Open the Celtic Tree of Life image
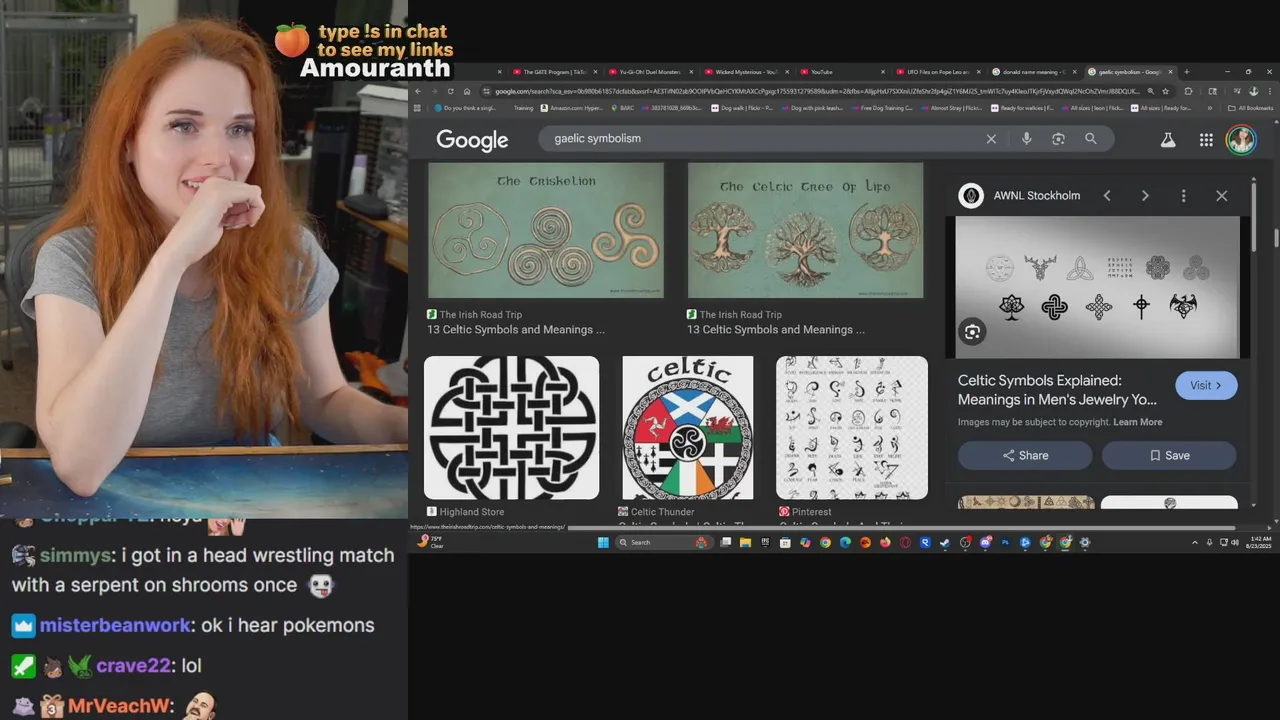This screenshot has height=720, width=1280. pyautogui.click(x=806, y=230)
